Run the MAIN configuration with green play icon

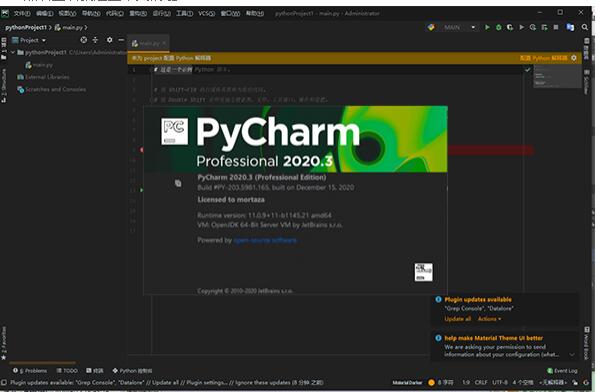pos(487,27)
